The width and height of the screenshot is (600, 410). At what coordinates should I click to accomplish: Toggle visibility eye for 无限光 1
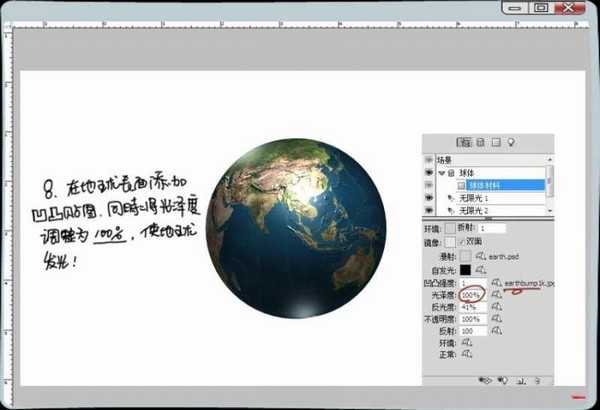pos(430,198)
